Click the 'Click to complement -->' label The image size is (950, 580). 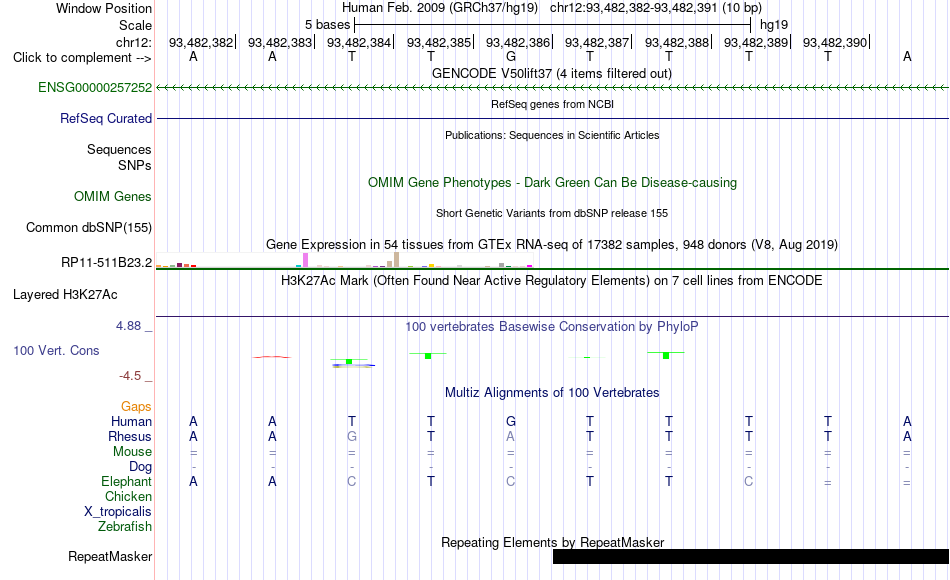pyautogui.click(x=82, y=58)
